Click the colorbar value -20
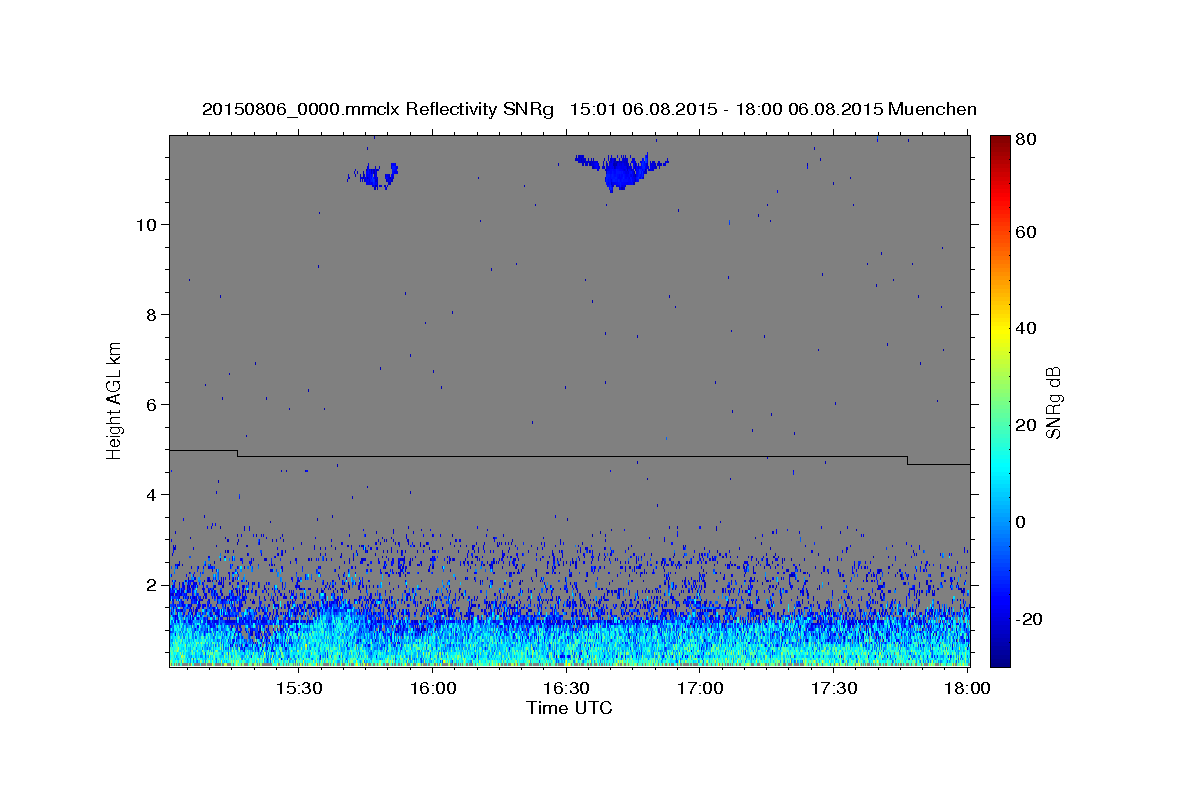The image size is (1200, 800). (1031, 619)
